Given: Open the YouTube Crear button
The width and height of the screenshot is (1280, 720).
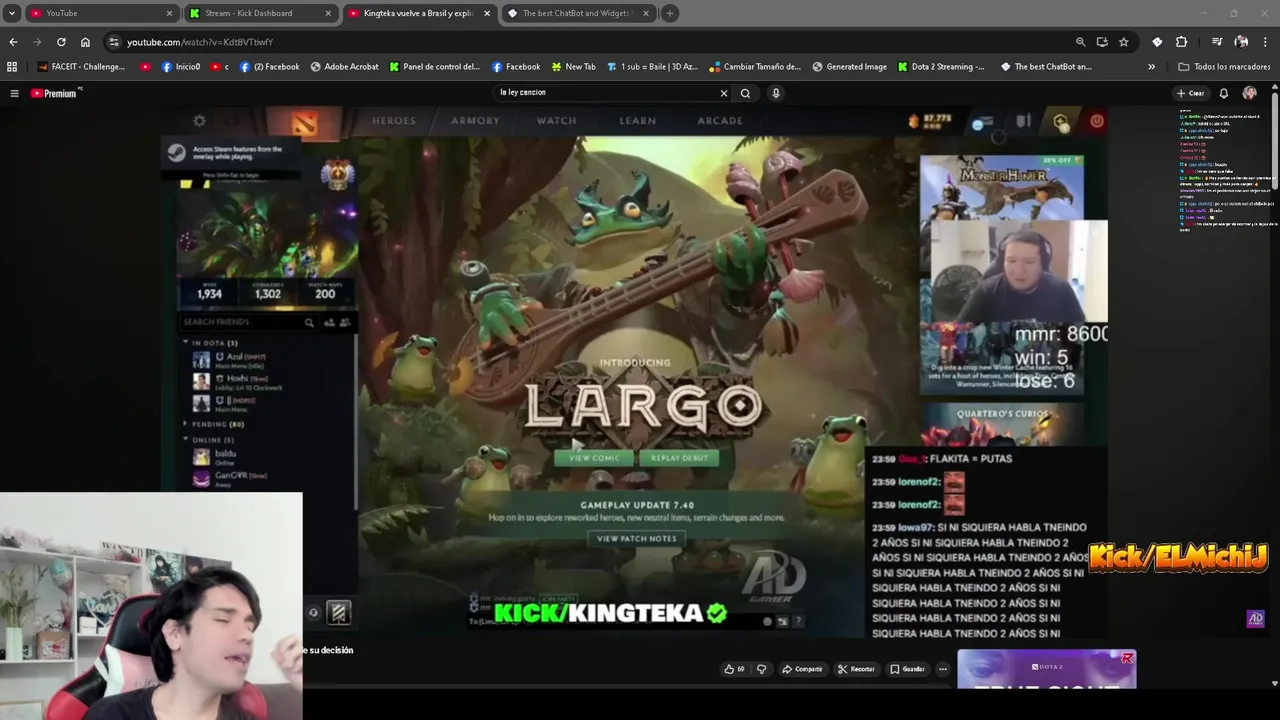Looking at the screenshot, I should pyautogui.click(x=1190, y=93).
